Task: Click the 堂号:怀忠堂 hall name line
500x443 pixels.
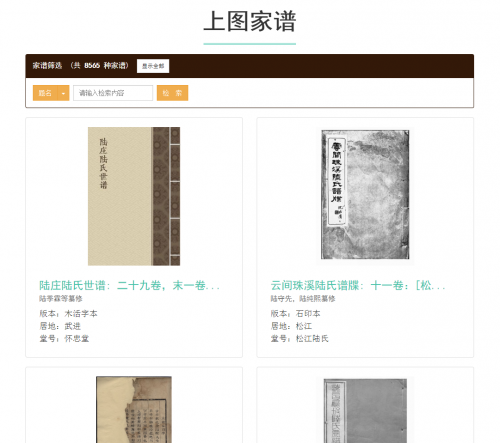Action: coord(64,339)
